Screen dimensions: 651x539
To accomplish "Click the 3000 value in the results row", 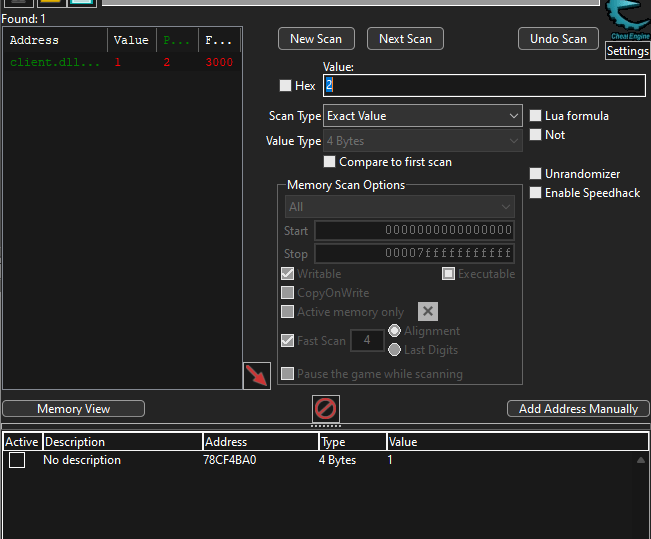I will [219, 62].
